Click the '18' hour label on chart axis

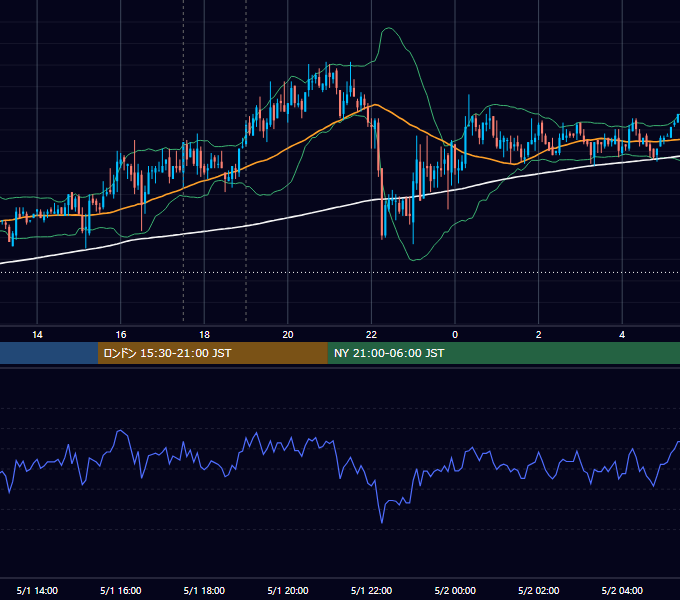pos(204,335)
